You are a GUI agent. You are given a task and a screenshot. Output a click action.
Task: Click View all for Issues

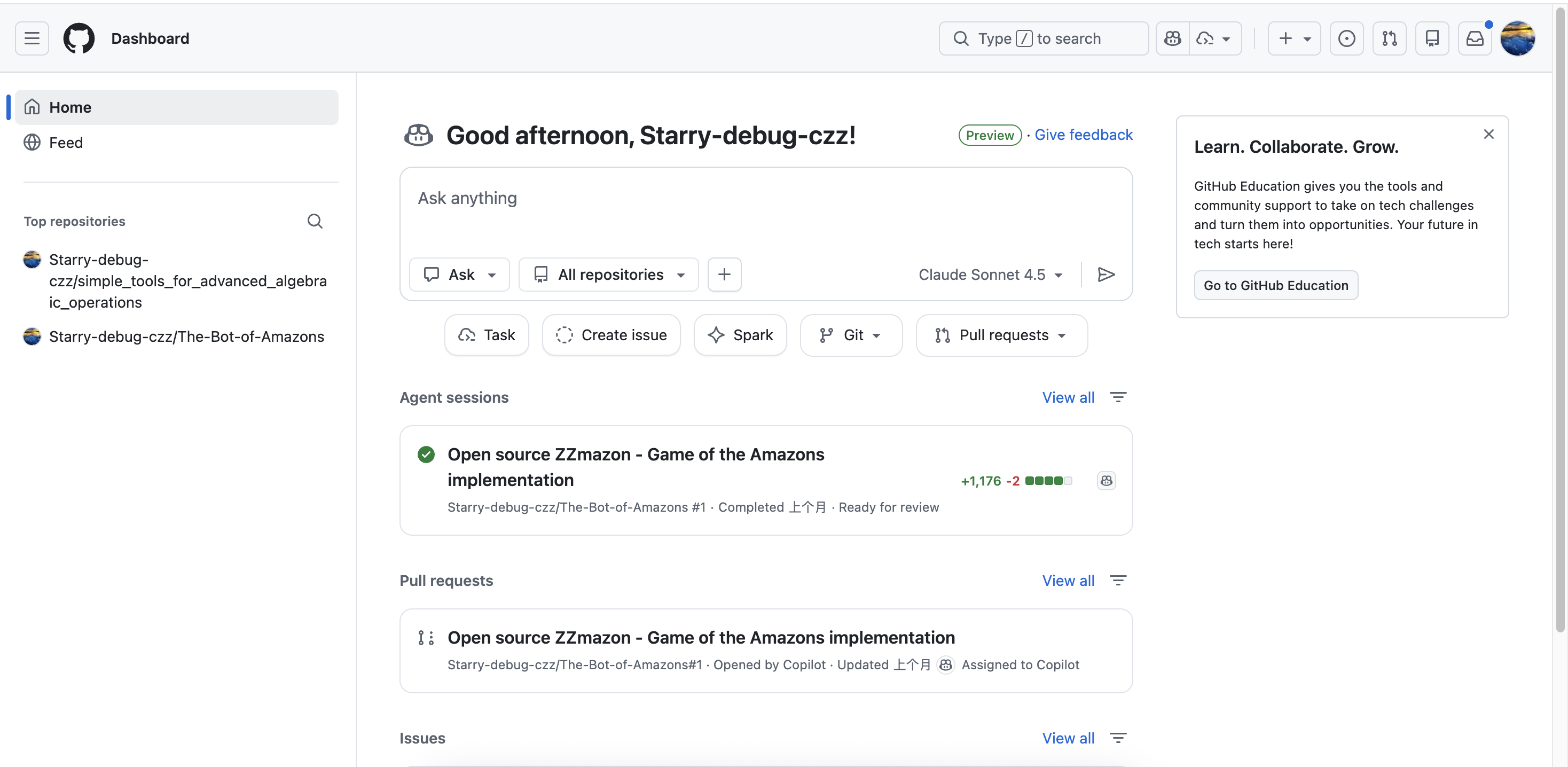(1068, 738)
